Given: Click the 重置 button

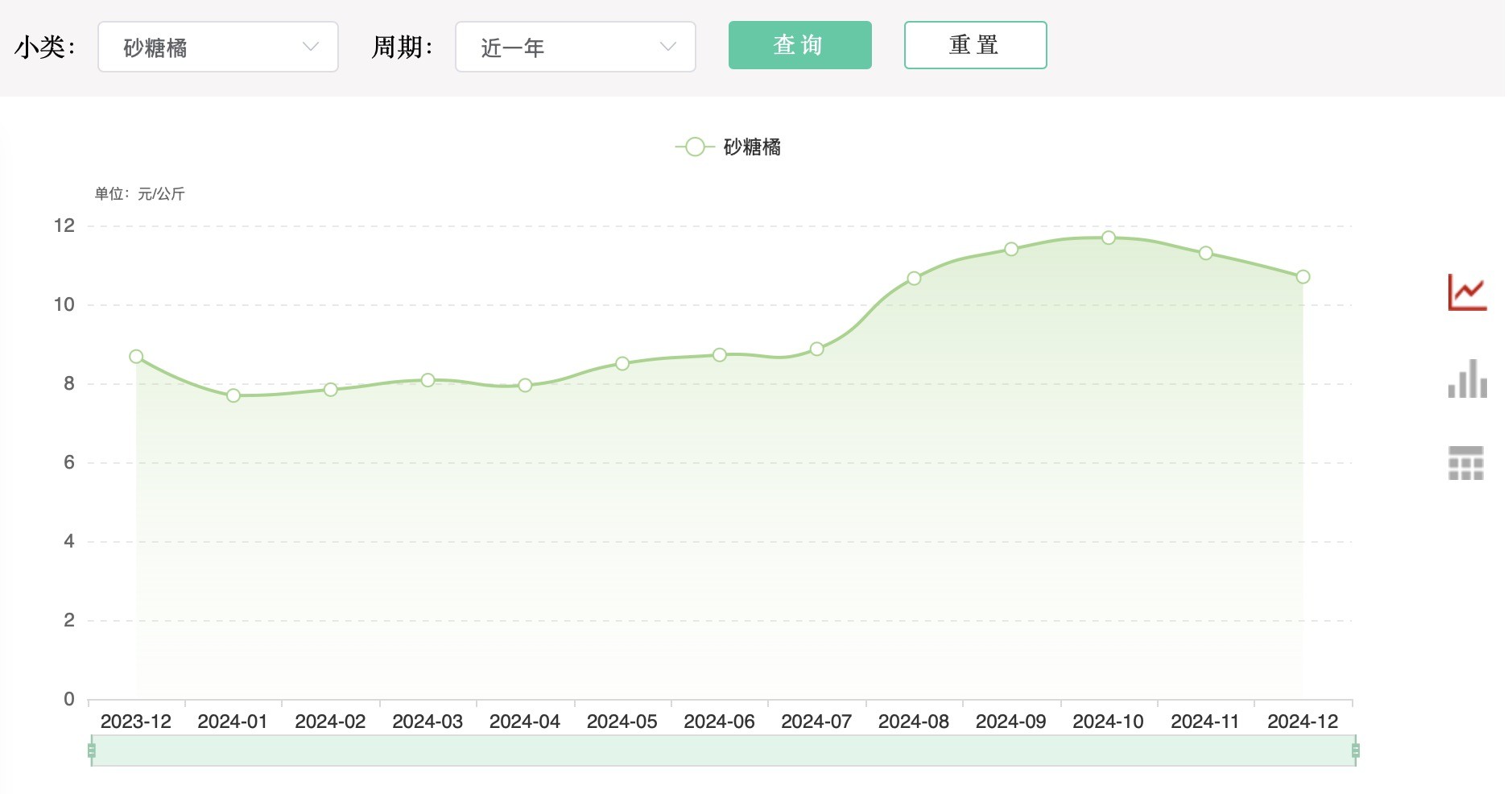Looking at the screenshot, I should (974, 45).
